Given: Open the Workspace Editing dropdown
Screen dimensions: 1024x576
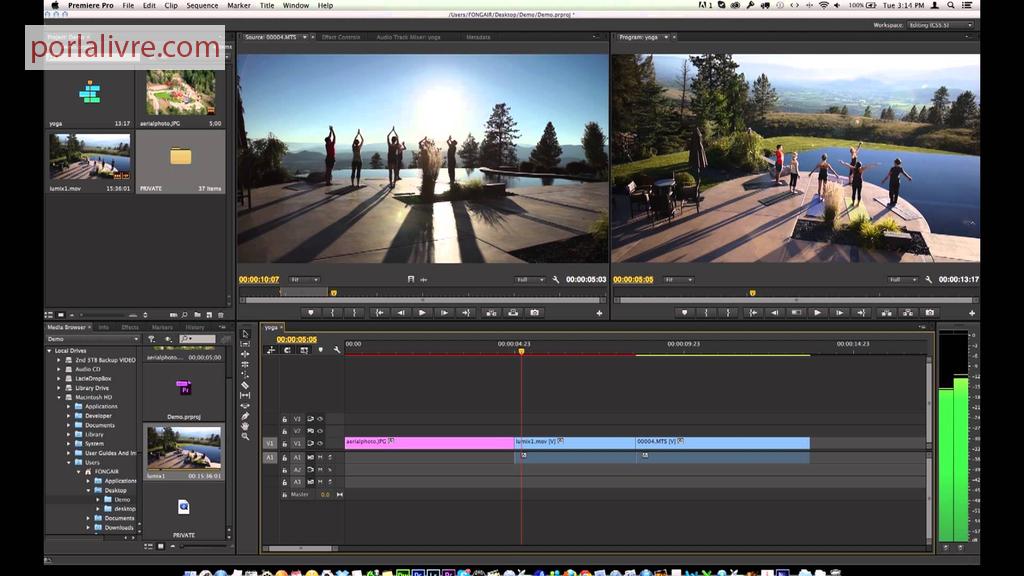Looking at the screenshot, I should [x=940, y=25].
